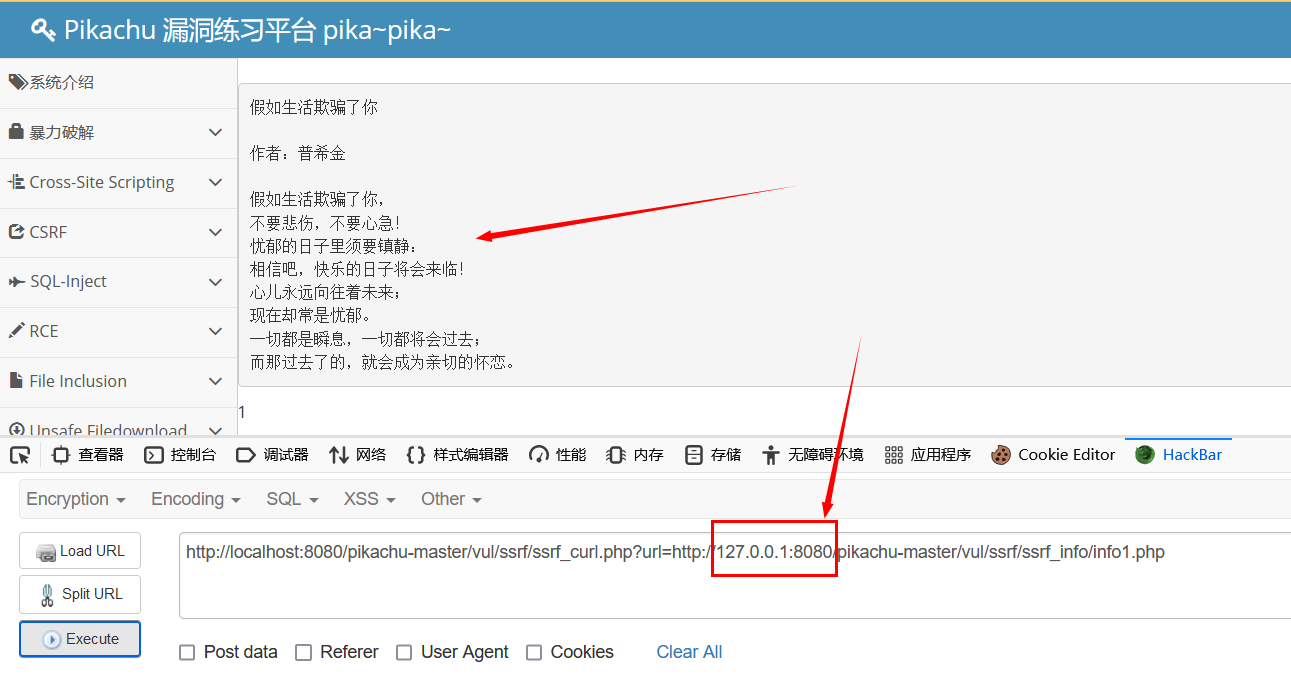Expand the SQL-Inject menu chevron
1291x691 pixels.
pyautogui.click(x=216, y=282)
